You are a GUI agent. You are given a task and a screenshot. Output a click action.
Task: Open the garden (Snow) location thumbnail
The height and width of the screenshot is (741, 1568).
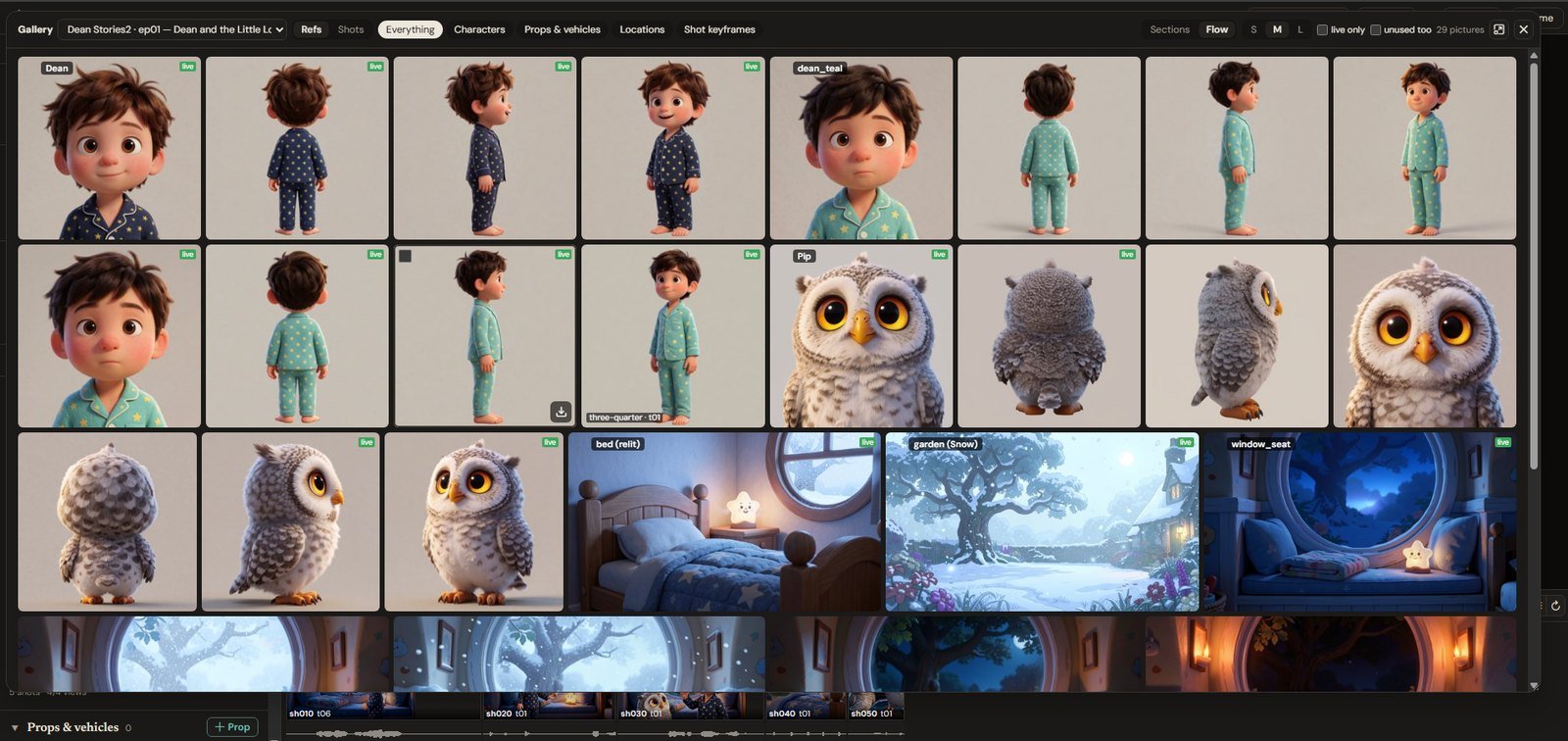coord(1042,522)
